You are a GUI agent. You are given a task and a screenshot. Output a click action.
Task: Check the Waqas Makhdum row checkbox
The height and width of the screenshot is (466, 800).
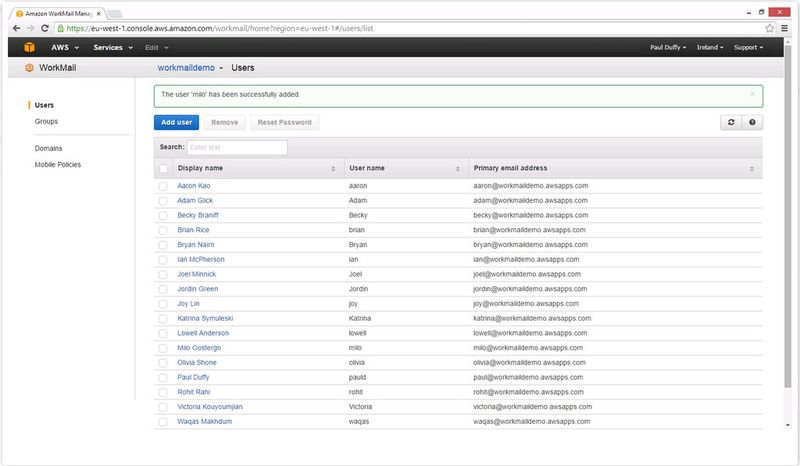(x=163, y=422)
